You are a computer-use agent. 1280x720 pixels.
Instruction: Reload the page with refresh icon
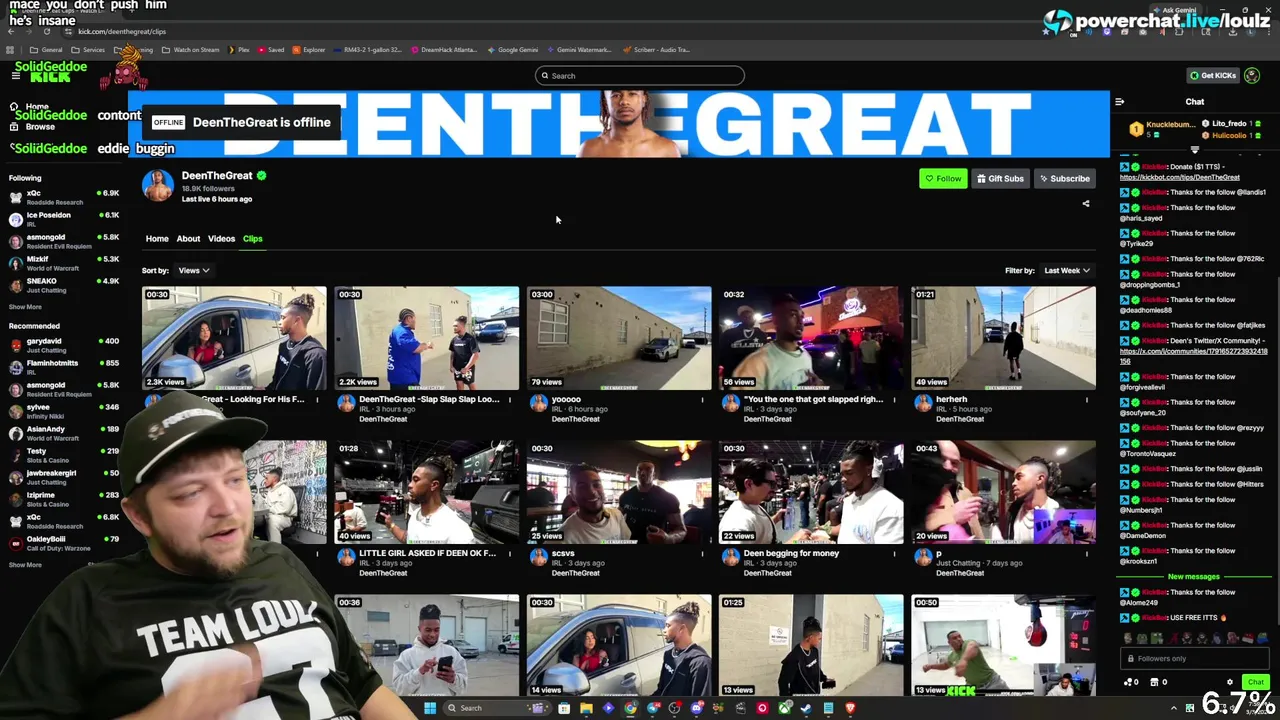[47, 31]
